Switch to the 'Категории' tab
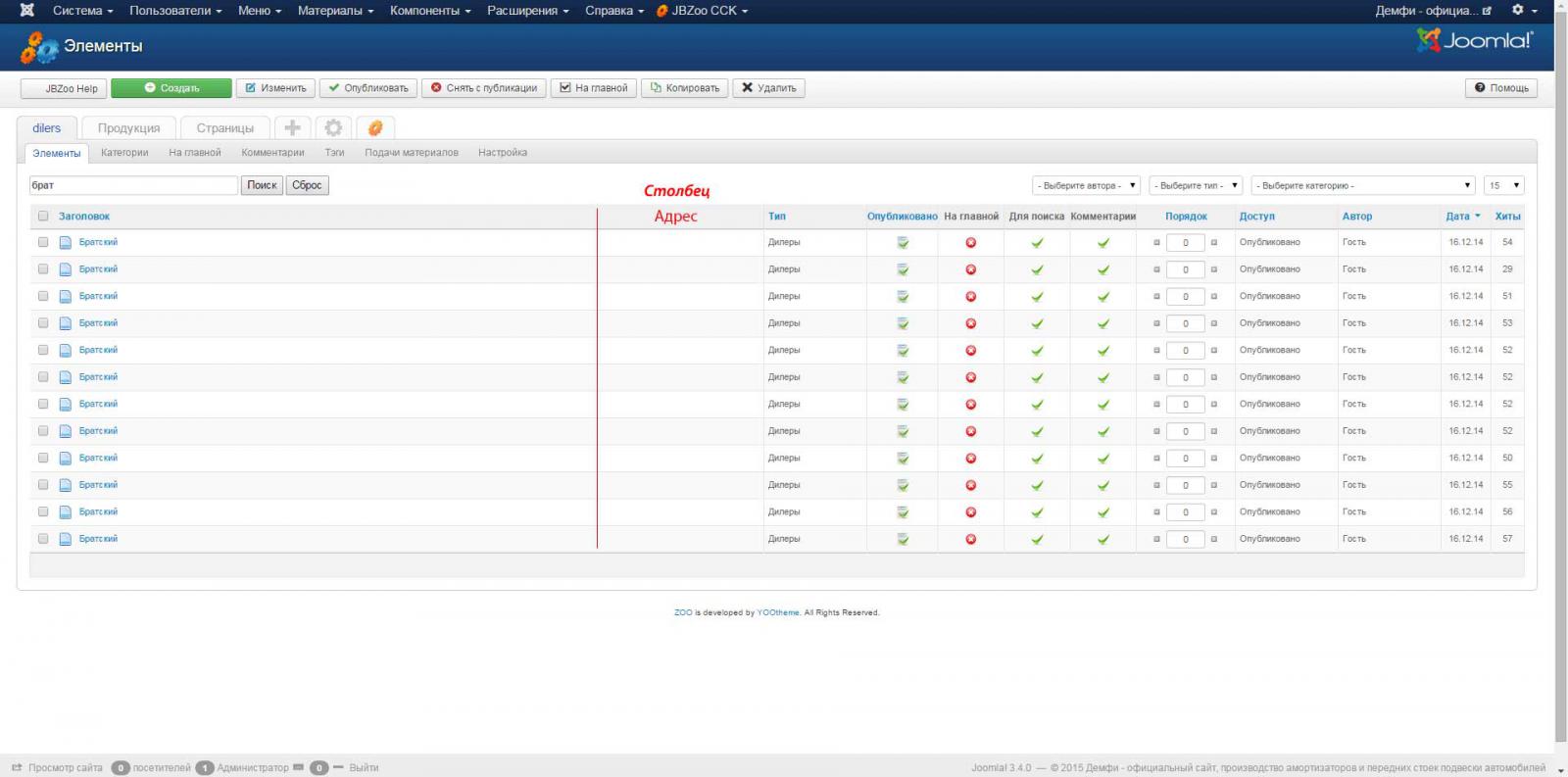 124,153
